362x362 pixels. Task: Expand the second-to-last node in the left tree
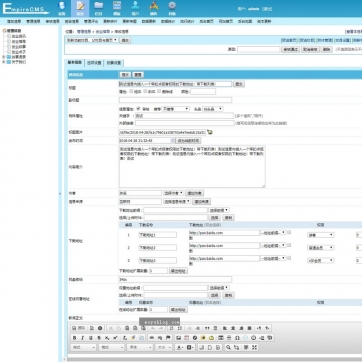coord(4,57)
